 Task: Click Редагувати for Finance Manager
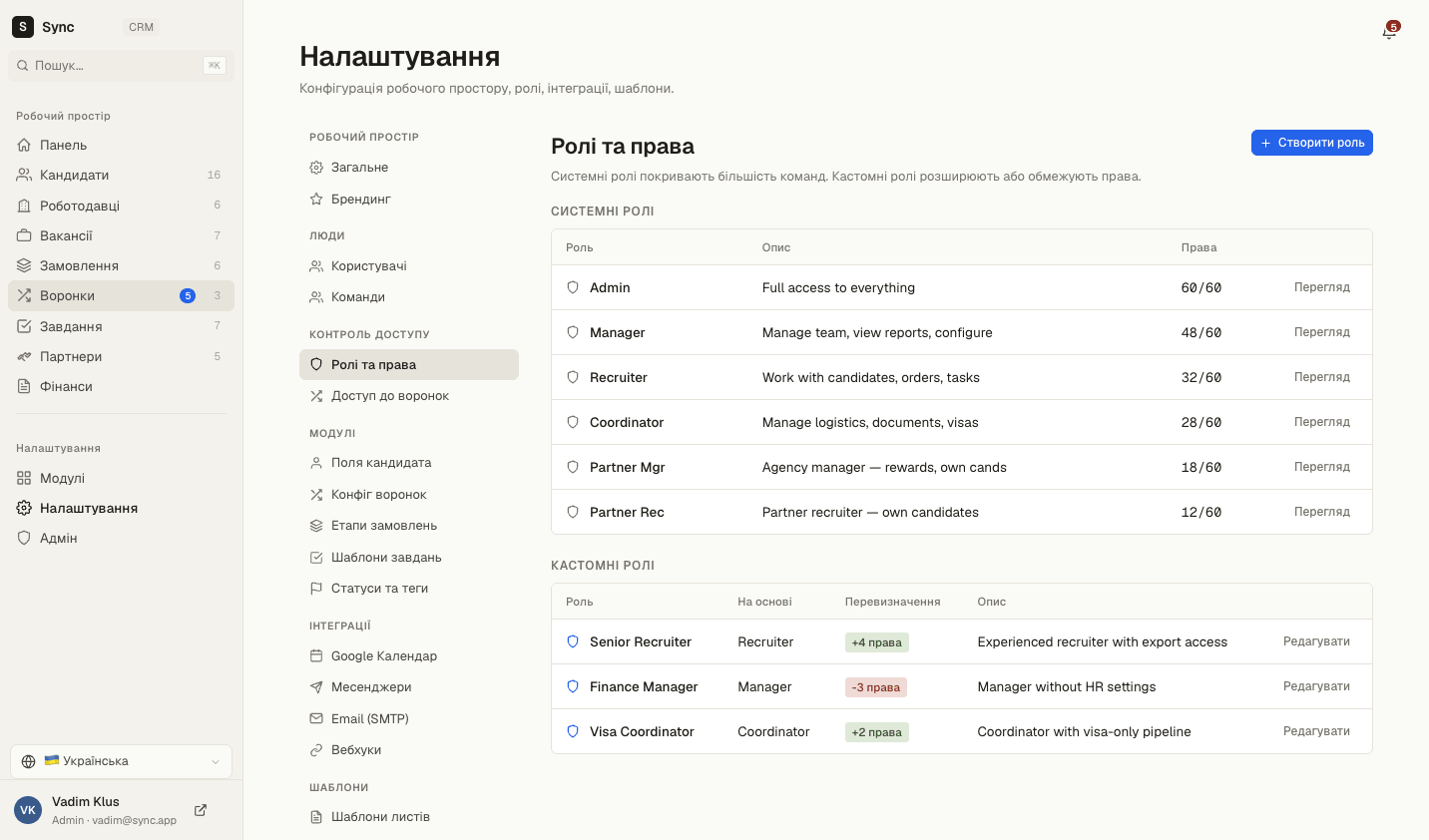(x=1316, y=686)
